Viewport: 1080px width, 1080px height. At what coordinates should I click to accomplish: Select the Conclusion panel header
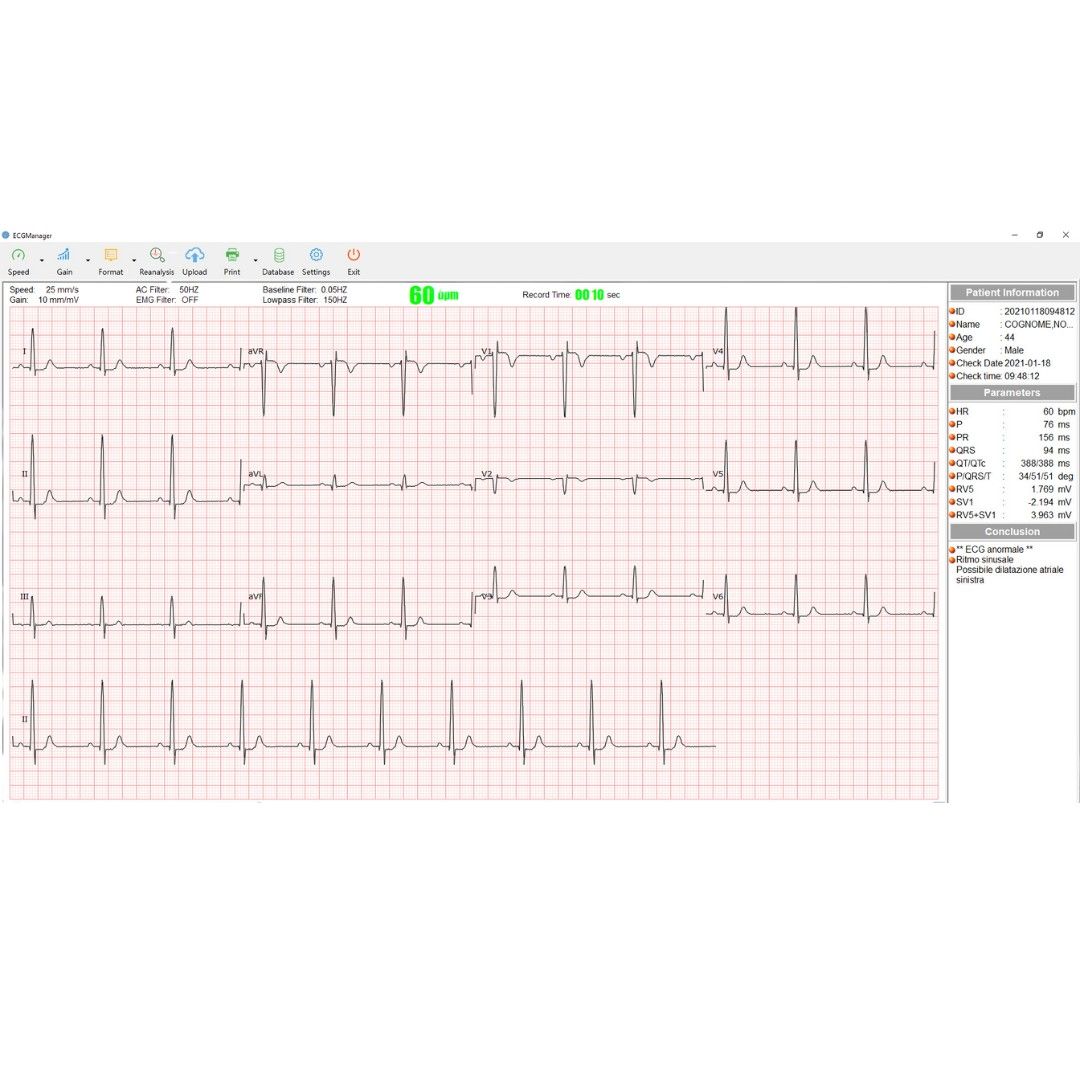[1011, 531]
